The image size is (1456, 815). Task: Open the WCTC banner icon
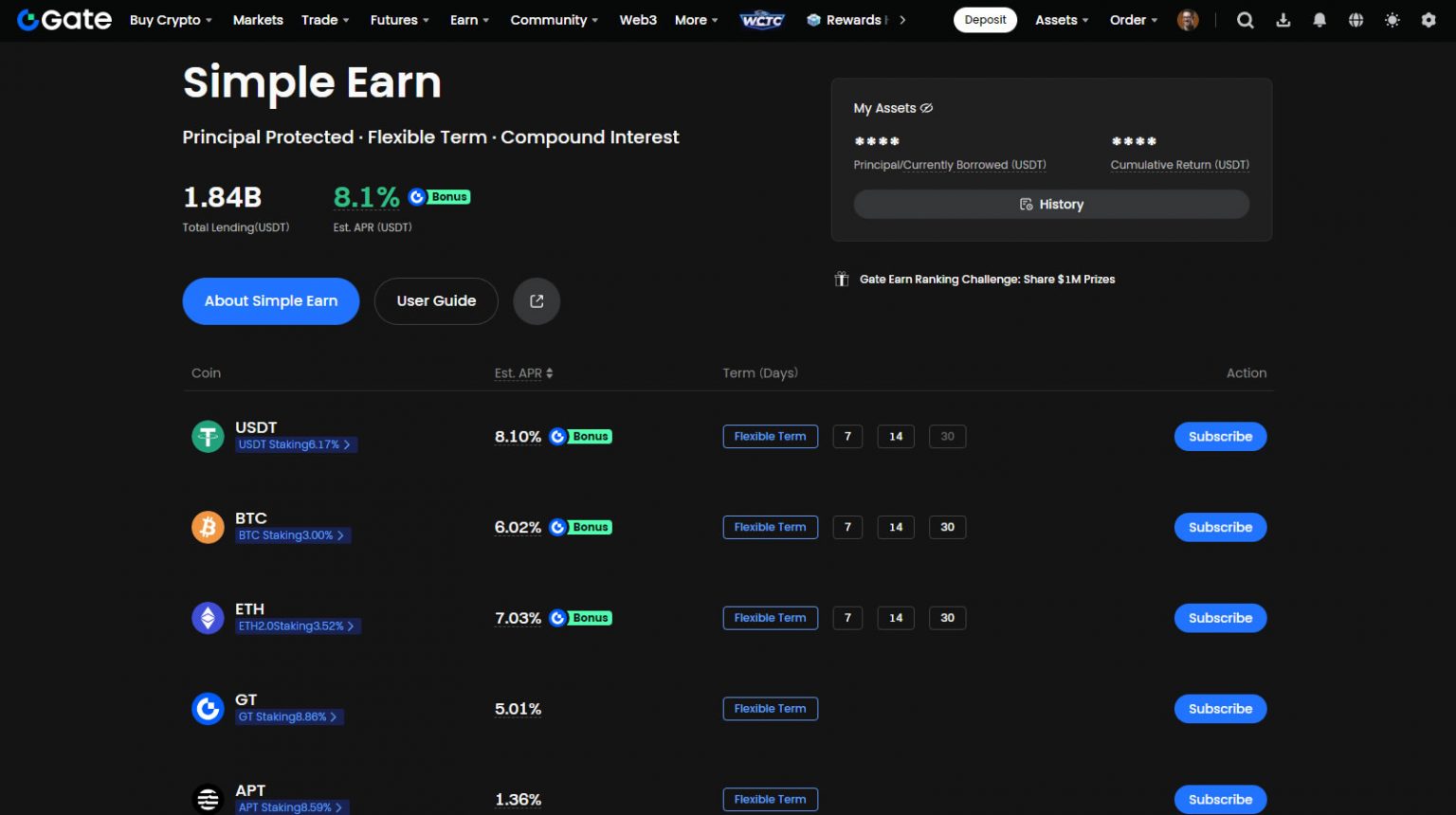[x=762, y=20]
